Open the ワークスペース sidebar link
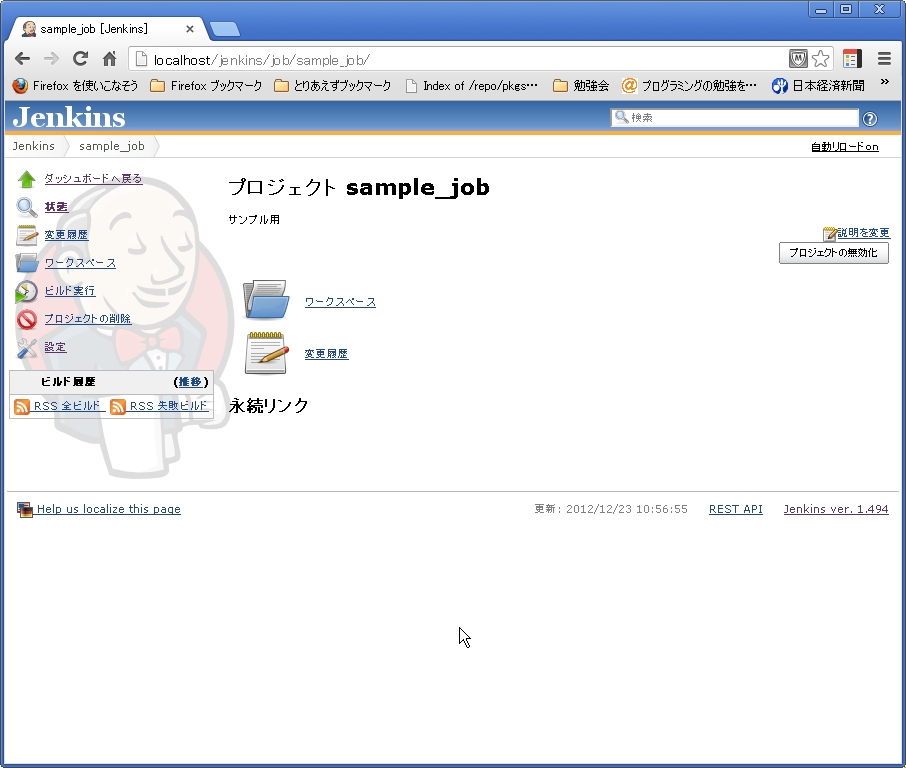Screen dimensions: 906x768 [80, 263]
